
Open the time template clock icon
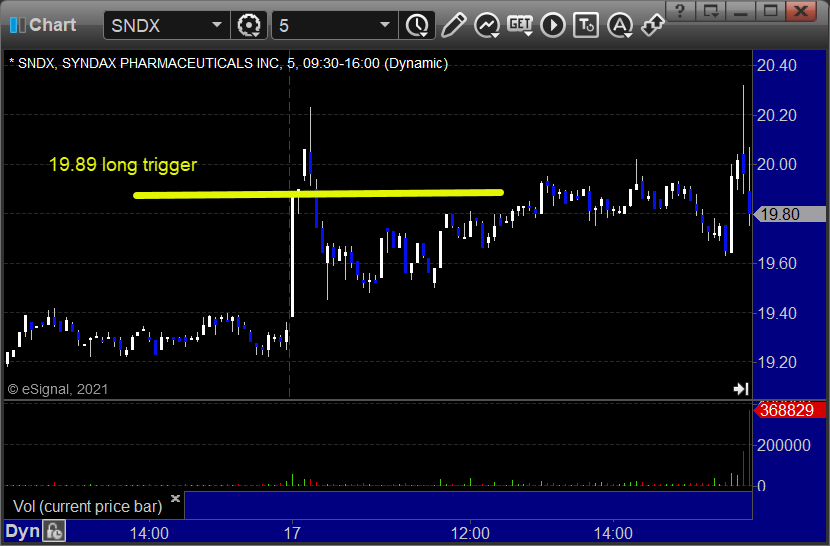pyautogui.click(x=417, y=25)
